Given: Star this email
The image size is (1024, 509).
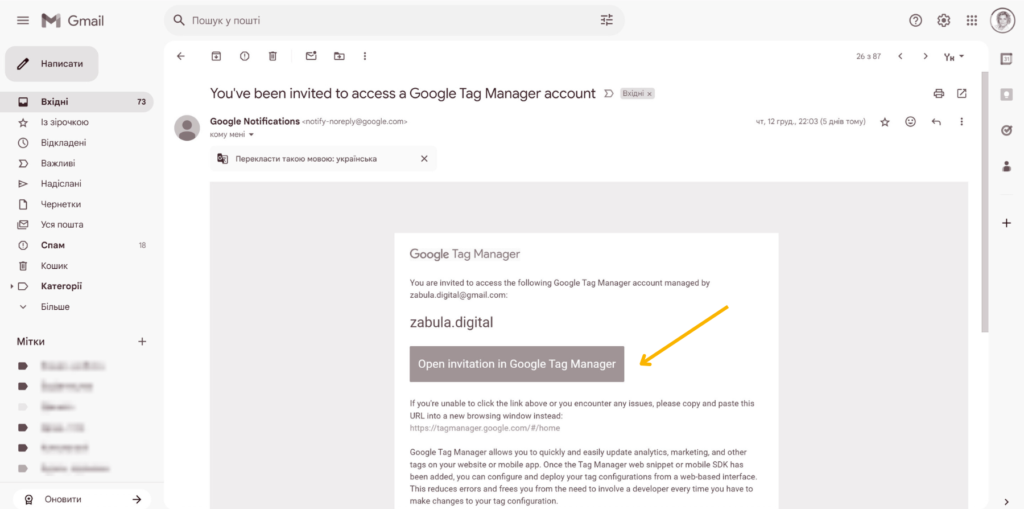Looking at the screenshot, I should point(885,122).
